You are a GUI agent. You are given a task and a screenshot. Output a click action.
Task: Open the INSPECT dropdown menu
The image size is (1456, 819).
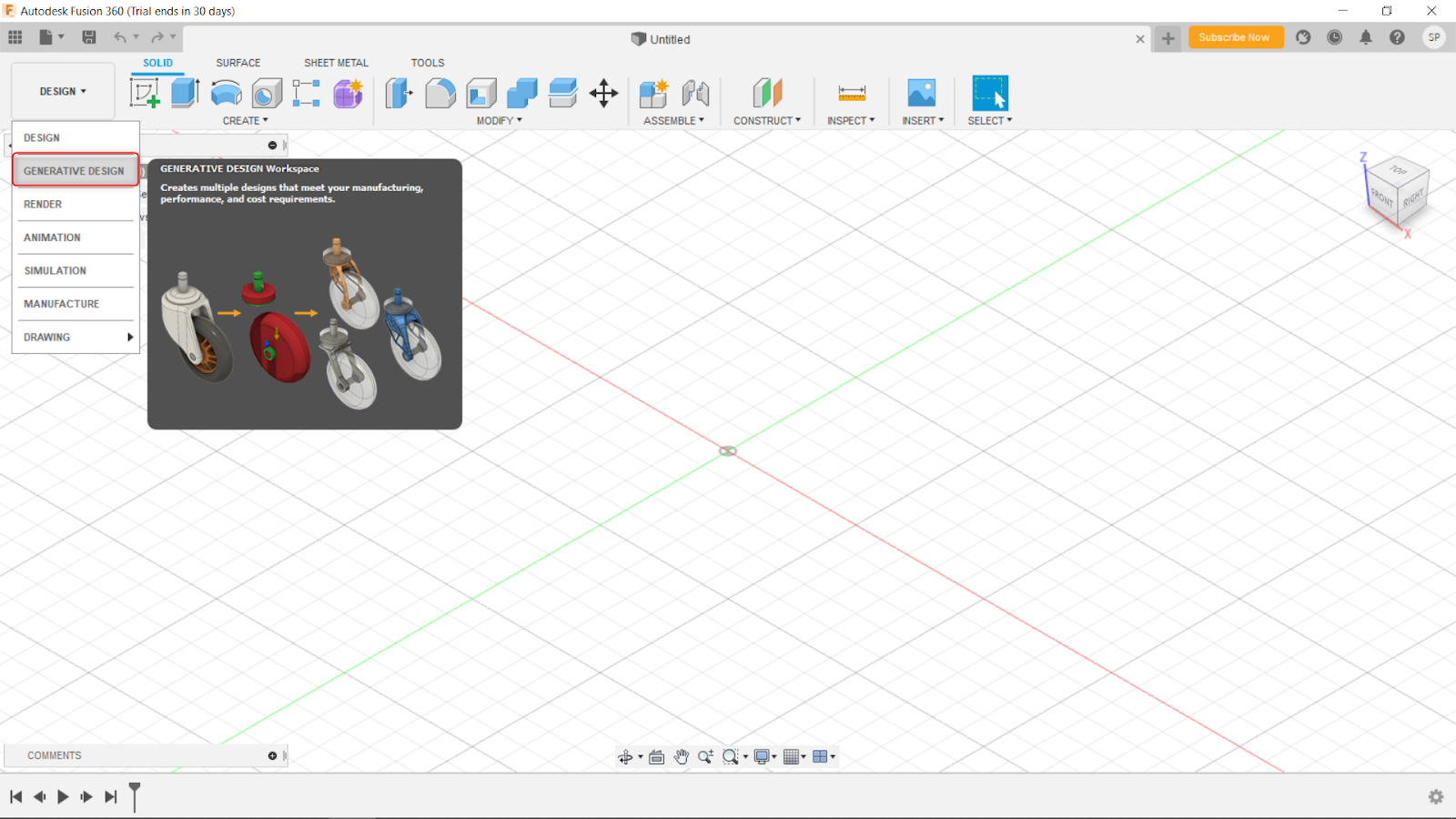tap(851, 120)
